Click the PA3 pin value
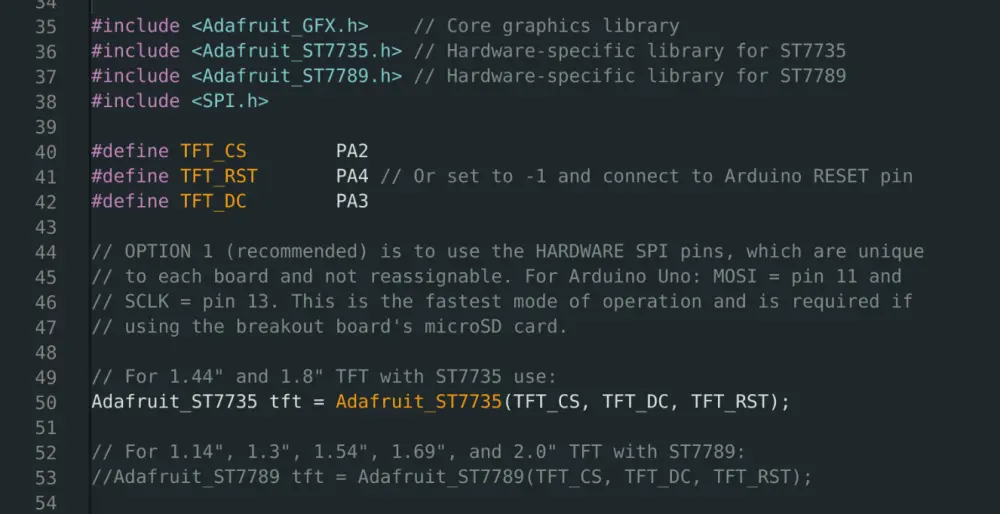The image size is (1000, 514). pyautogui.click(x=352, y=202)
